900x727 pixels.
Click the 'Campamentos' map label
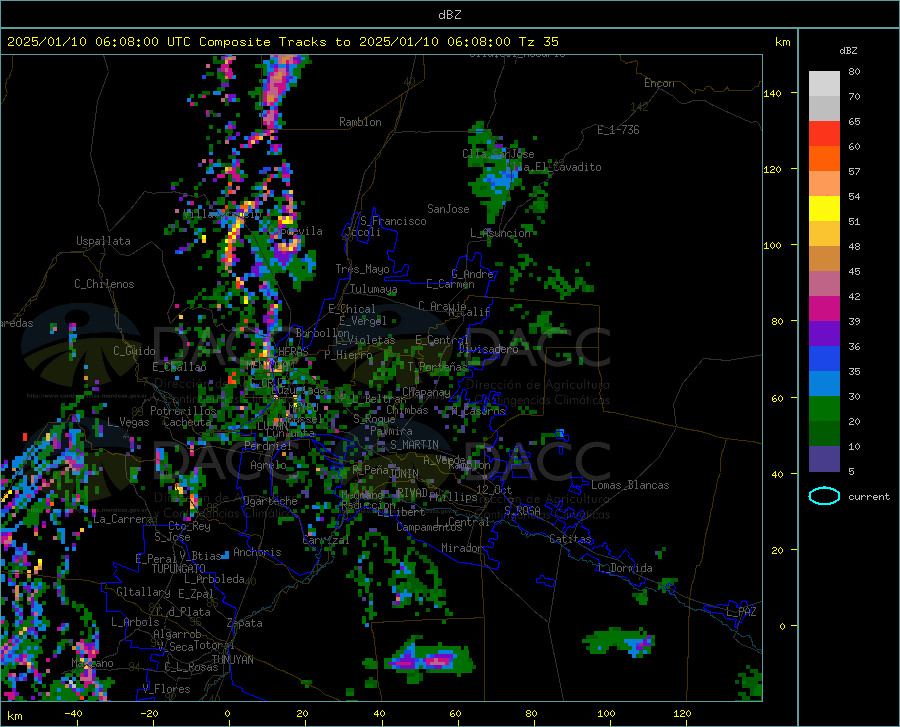(x=429, y=527)
